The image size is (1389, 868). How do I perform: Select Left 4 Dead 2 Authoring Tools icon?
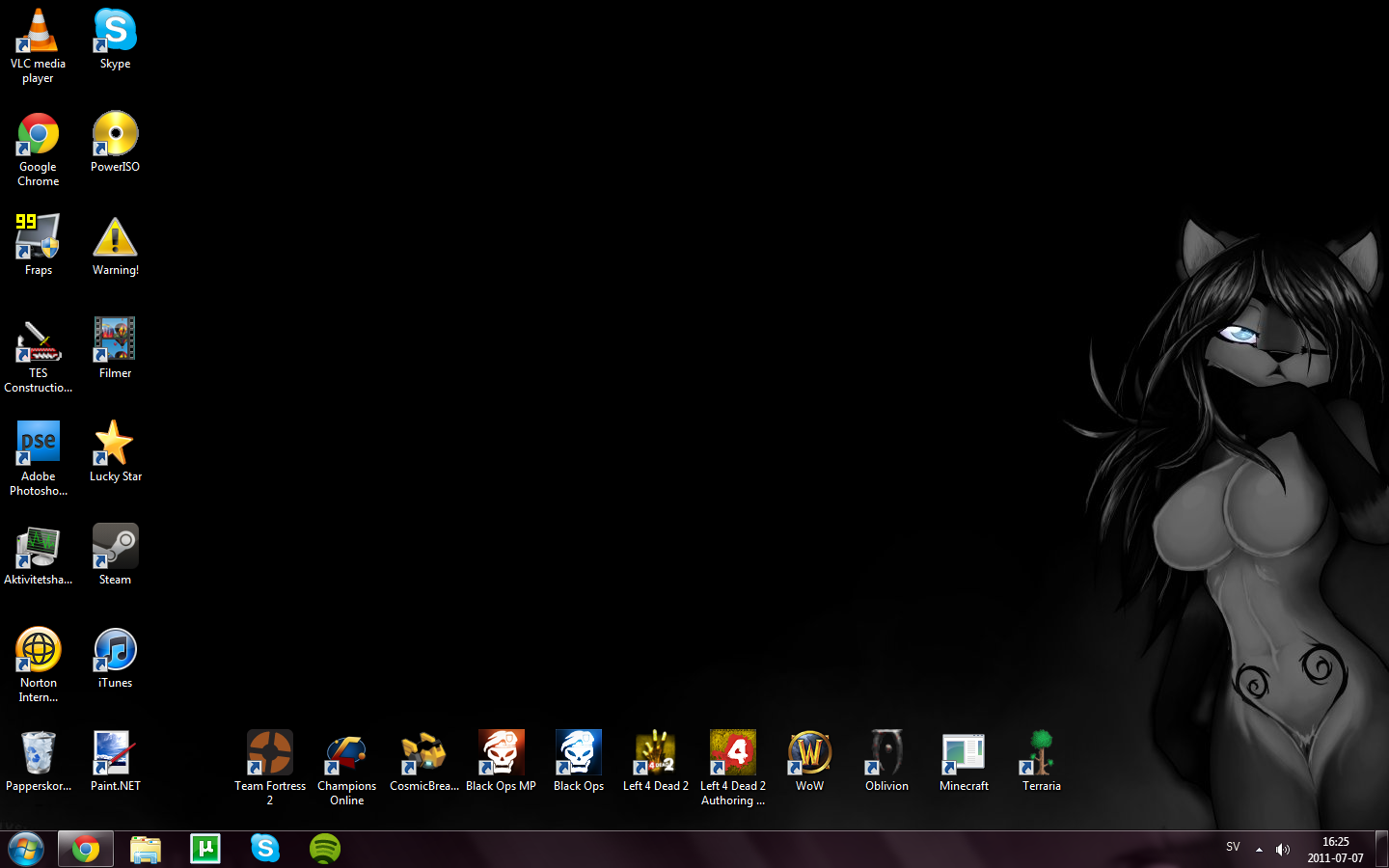[x=733, y=769]
